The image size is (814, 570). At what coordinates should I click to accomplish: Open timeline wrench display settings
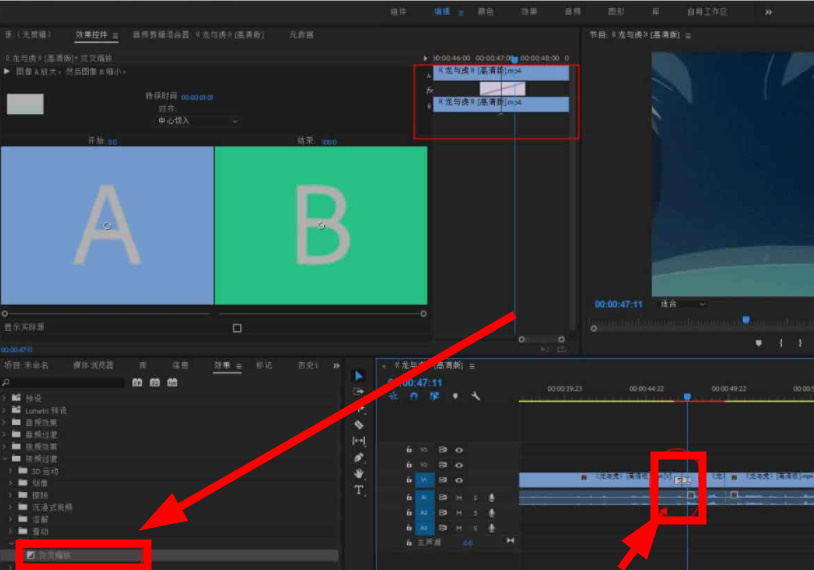pyautogui.click(x=476, y=396)
